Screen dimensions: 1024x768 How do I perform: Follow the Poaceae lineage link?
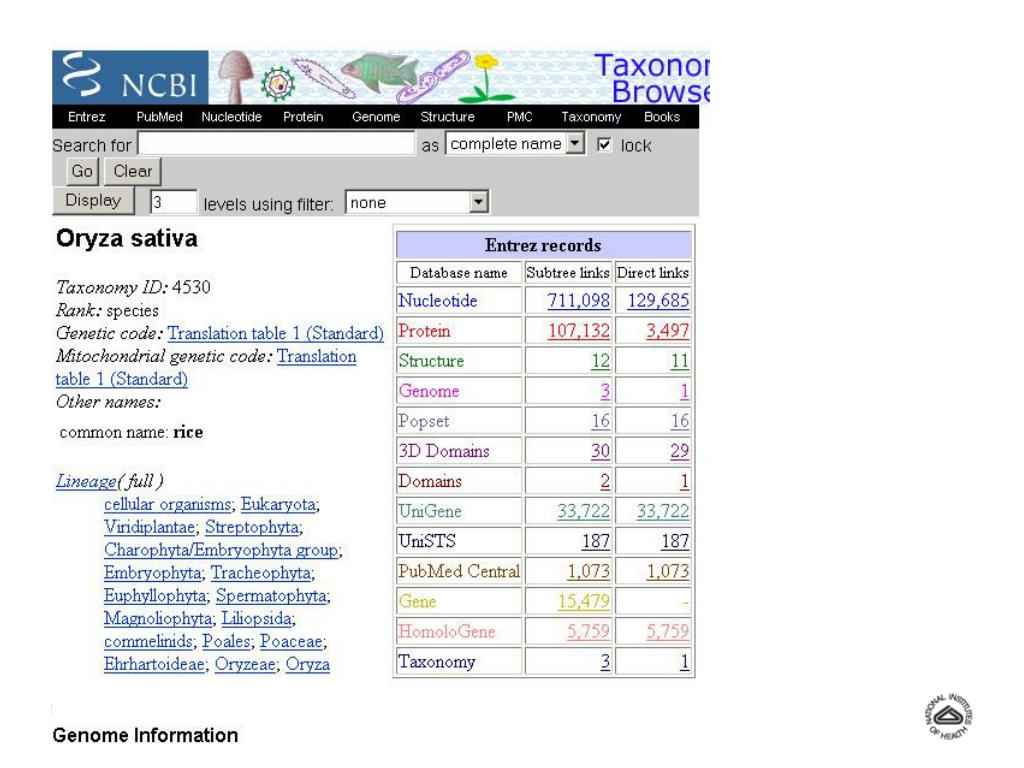(291, 641)
